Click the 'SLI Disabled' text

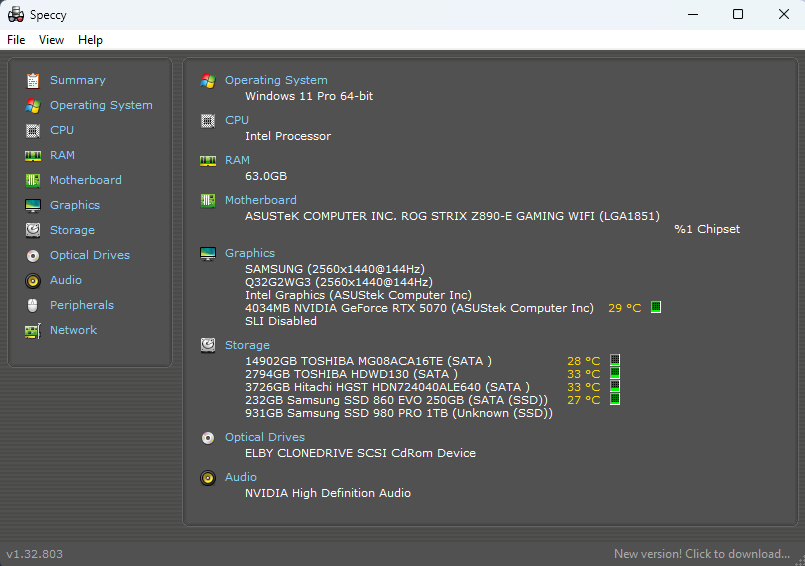281,321
